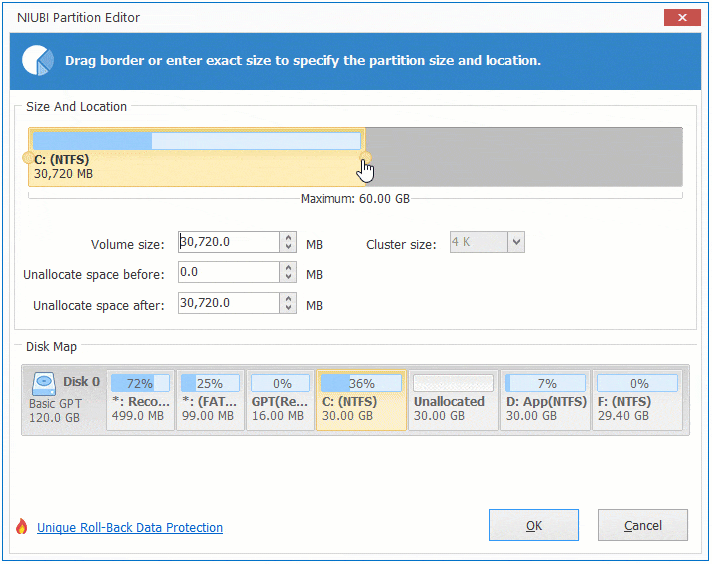The image size is (712, 564).
Task: Click the Disk 0 drive icon
Action: [44, 384]
